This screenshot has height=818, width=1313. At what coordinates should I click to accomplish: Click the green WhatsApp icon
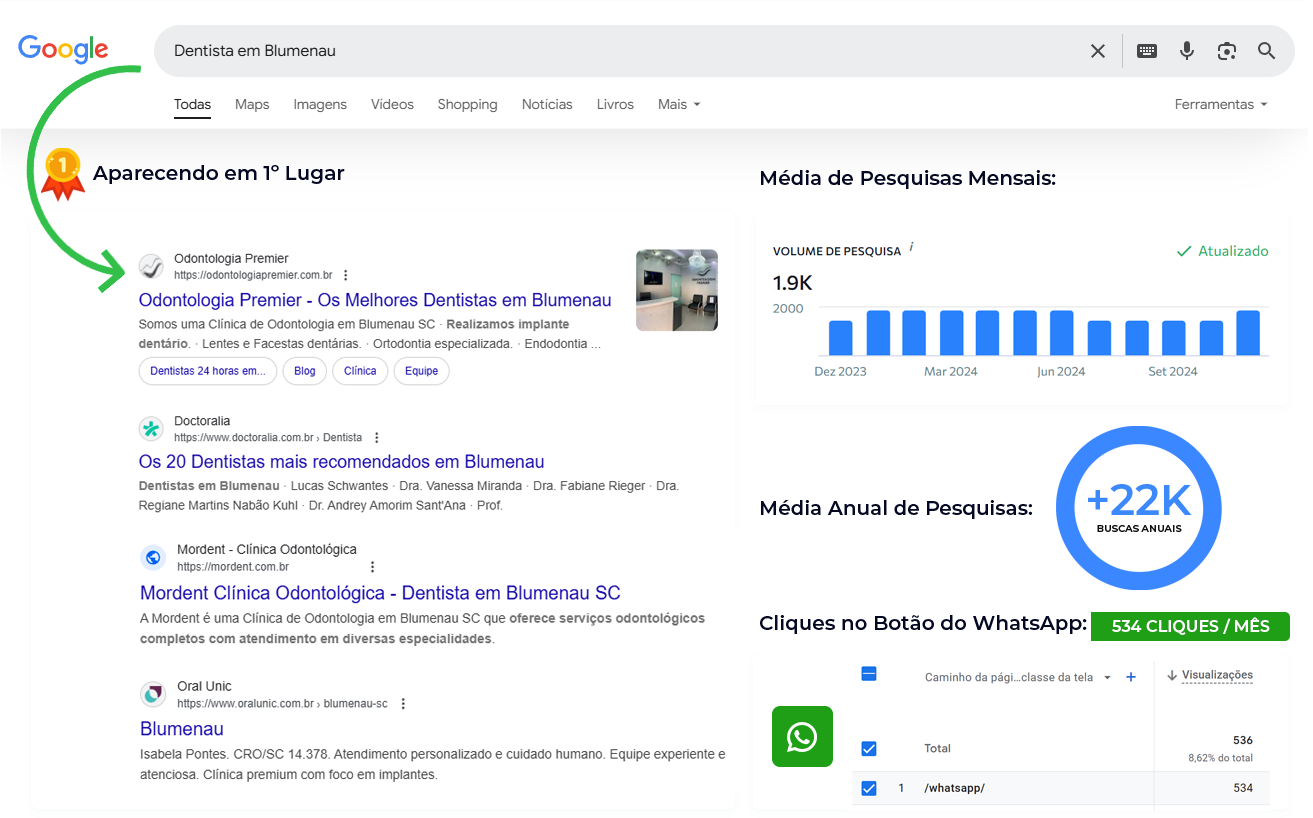pyautogui.click(x=802, y=737)
